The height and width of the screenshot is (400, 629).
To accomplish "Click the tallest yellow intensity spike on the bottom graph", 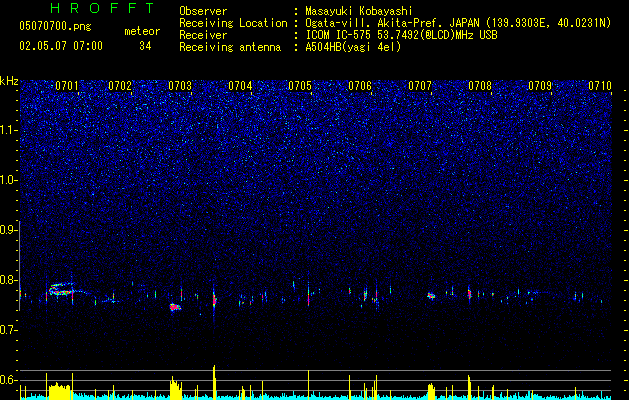I will coord(214,382).
